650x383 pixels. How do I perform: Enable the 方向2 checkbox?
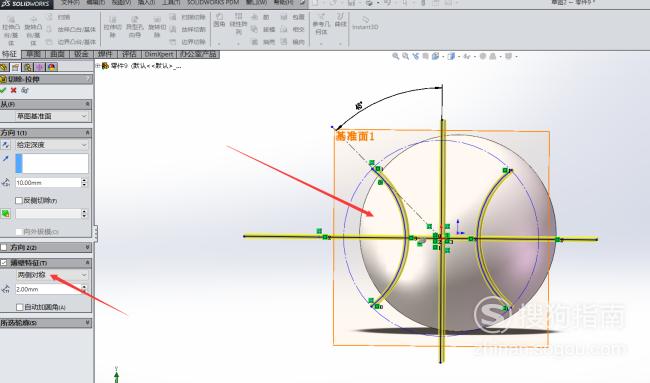tap(4, 247)
